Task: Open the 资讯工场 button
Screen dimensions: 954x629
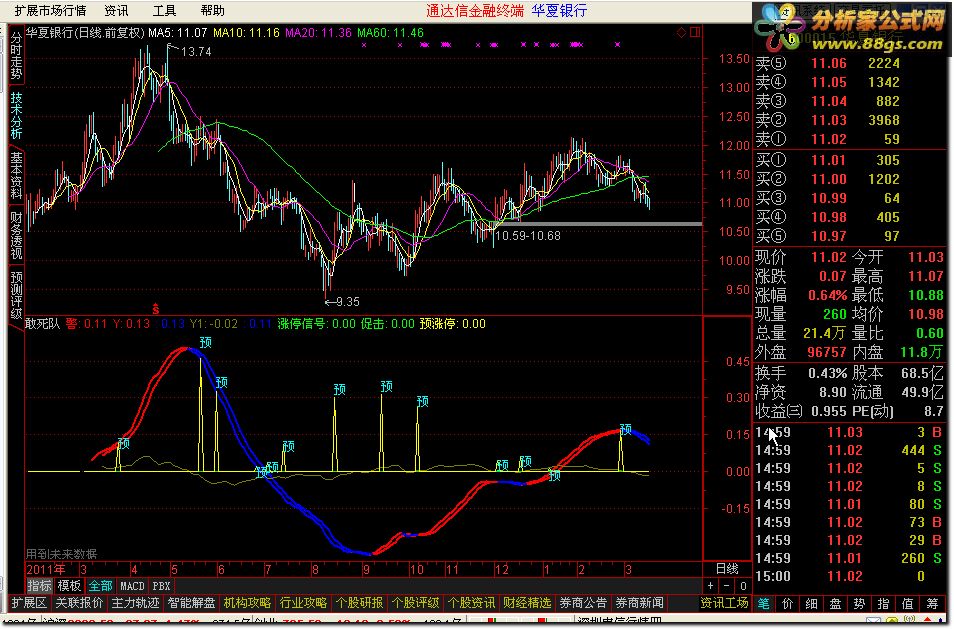Action: point(723,603)
